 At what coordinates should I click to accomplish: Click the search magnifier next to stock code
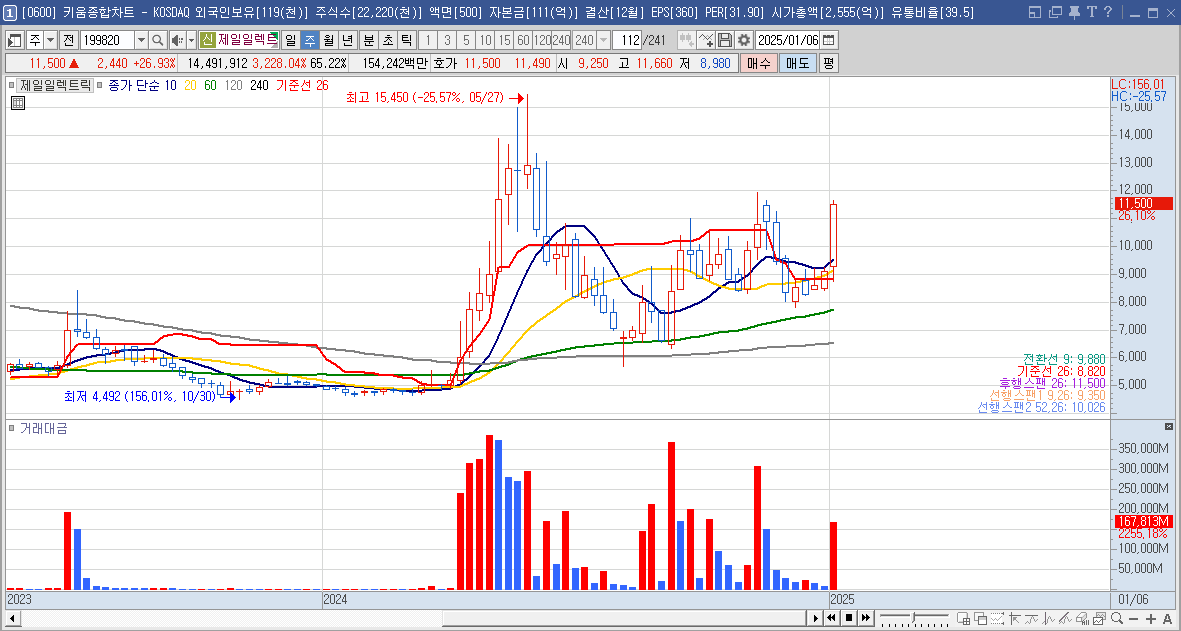(157, 40)
